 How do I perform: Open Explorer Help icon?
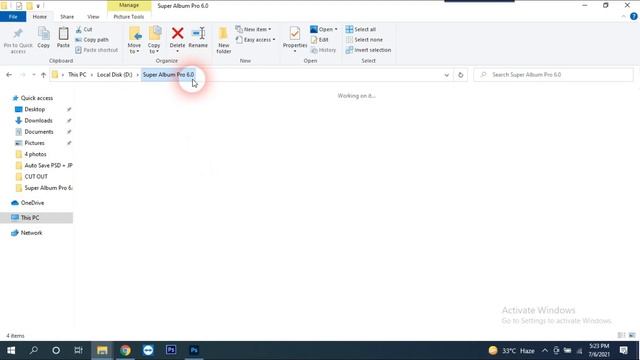(x=633, y=17)
